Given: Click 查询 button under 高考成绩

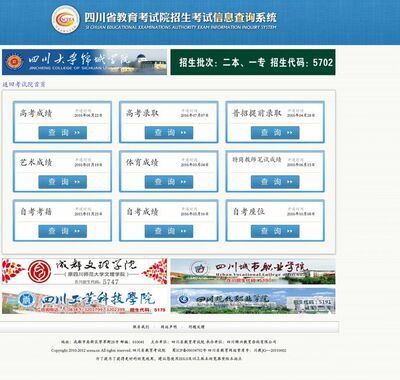Looking at the screenshot, I should 63,133.
